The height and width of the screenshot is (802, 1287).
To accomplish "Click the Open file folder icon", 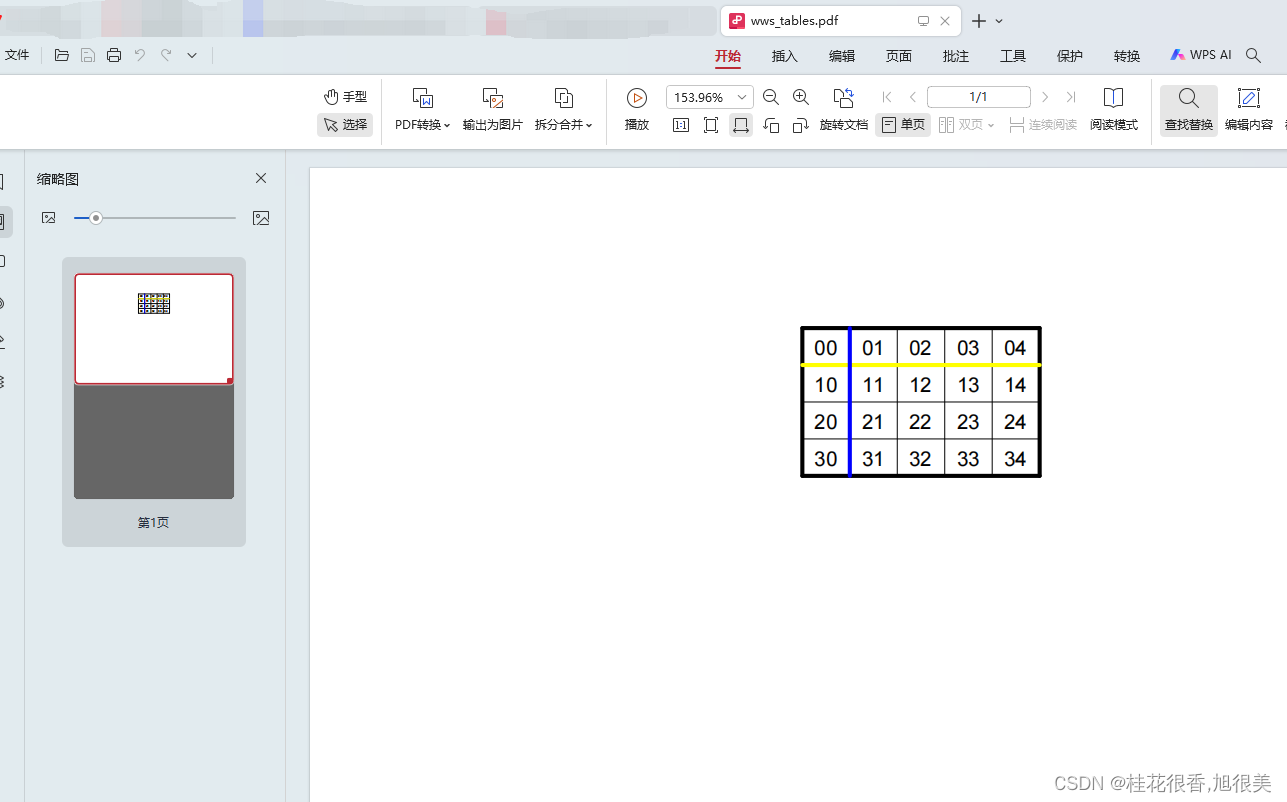I will click(x=62, y=55).
